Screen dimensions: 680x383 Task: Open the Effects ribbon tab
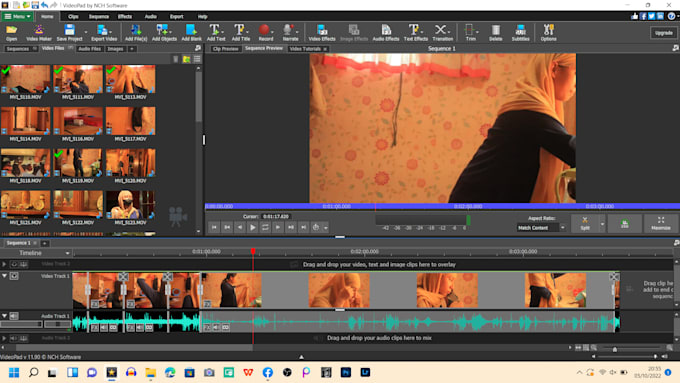pos(124,16)
